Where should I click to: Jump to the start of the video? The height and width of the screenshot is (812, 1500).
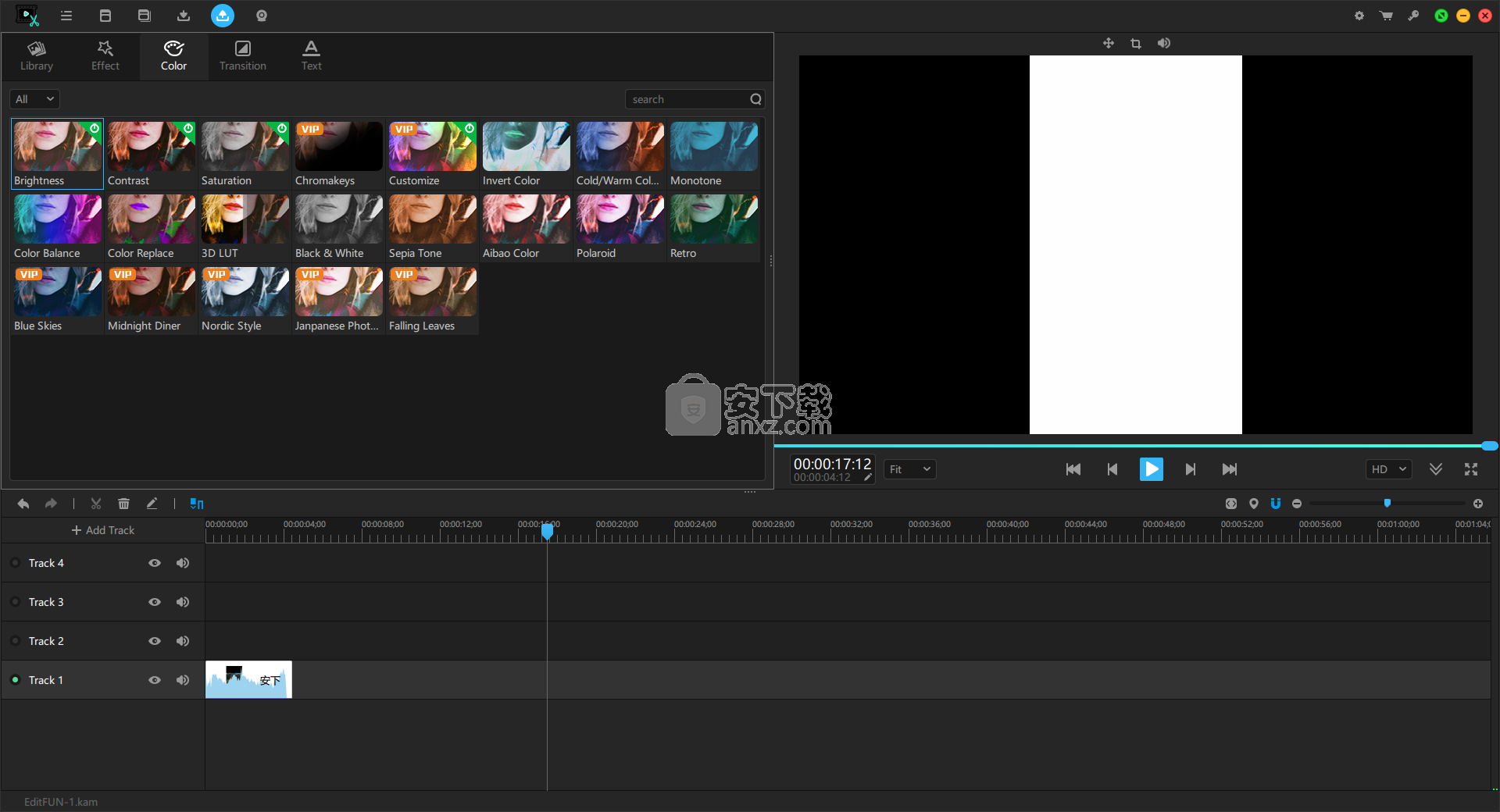tap(1073, 469)
